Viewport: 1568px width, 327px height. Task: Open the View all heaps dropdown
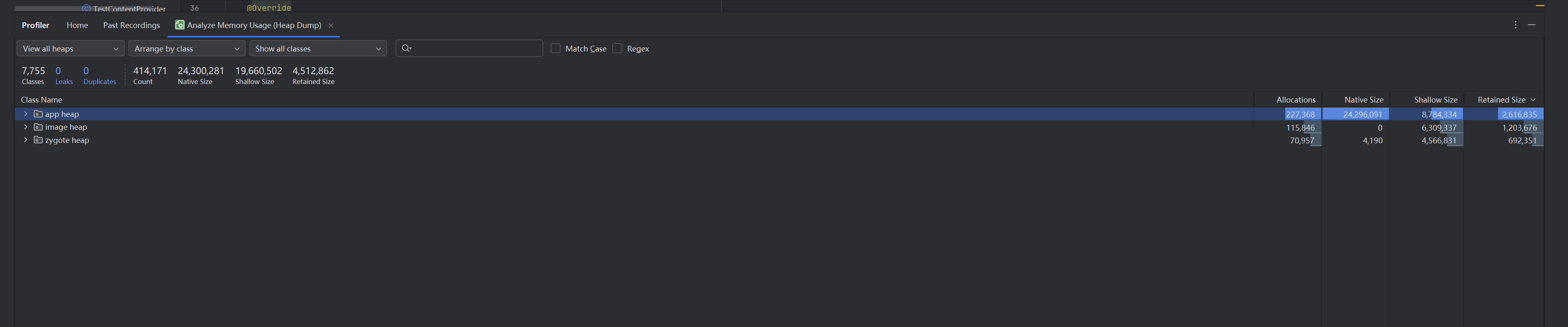[x=71, y=49]
